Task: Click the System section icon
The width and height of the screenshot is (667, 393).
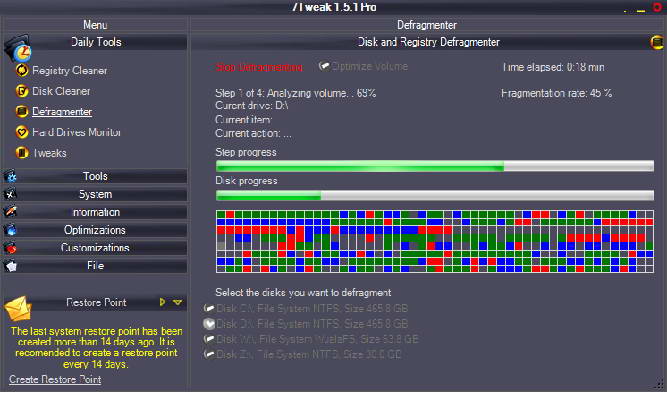Action: click(x=11, y=194)
